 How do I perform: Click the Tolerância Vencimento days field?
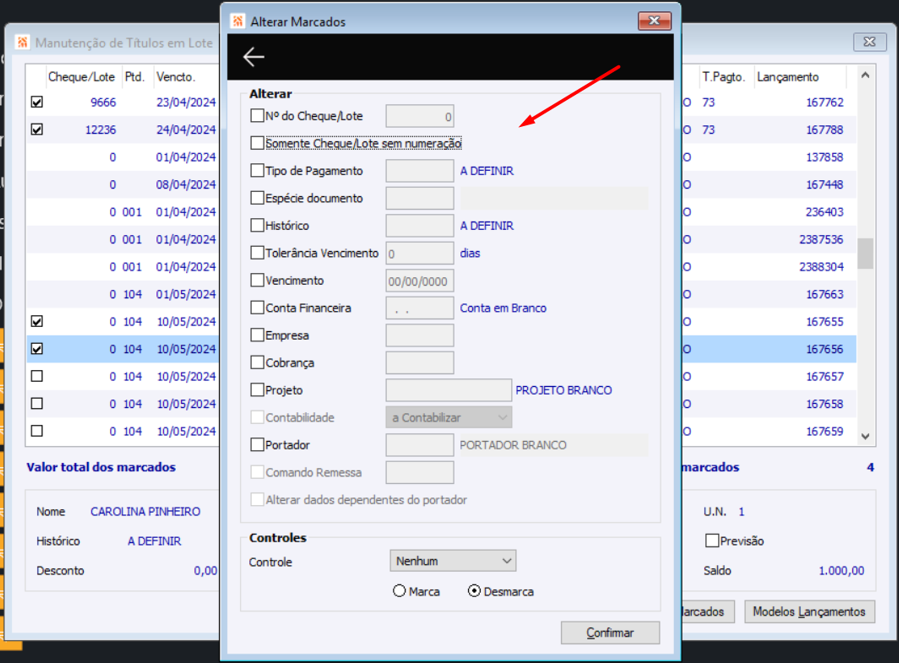click(420, 254)
